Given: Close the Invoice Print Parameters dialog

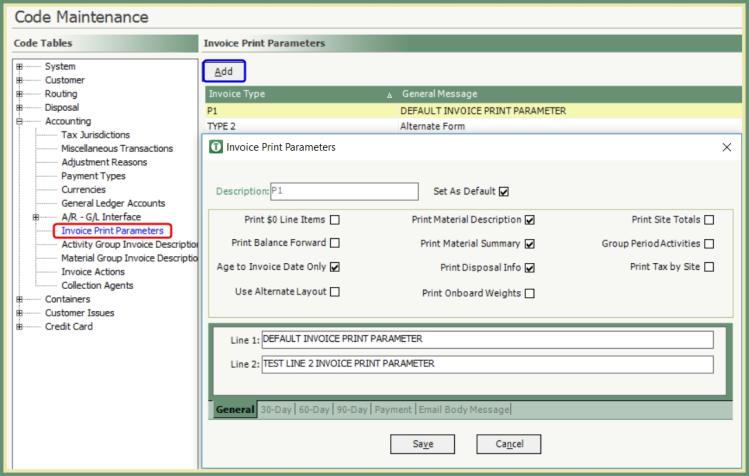Looking at the screenshot, I should [x=726, y=147].
